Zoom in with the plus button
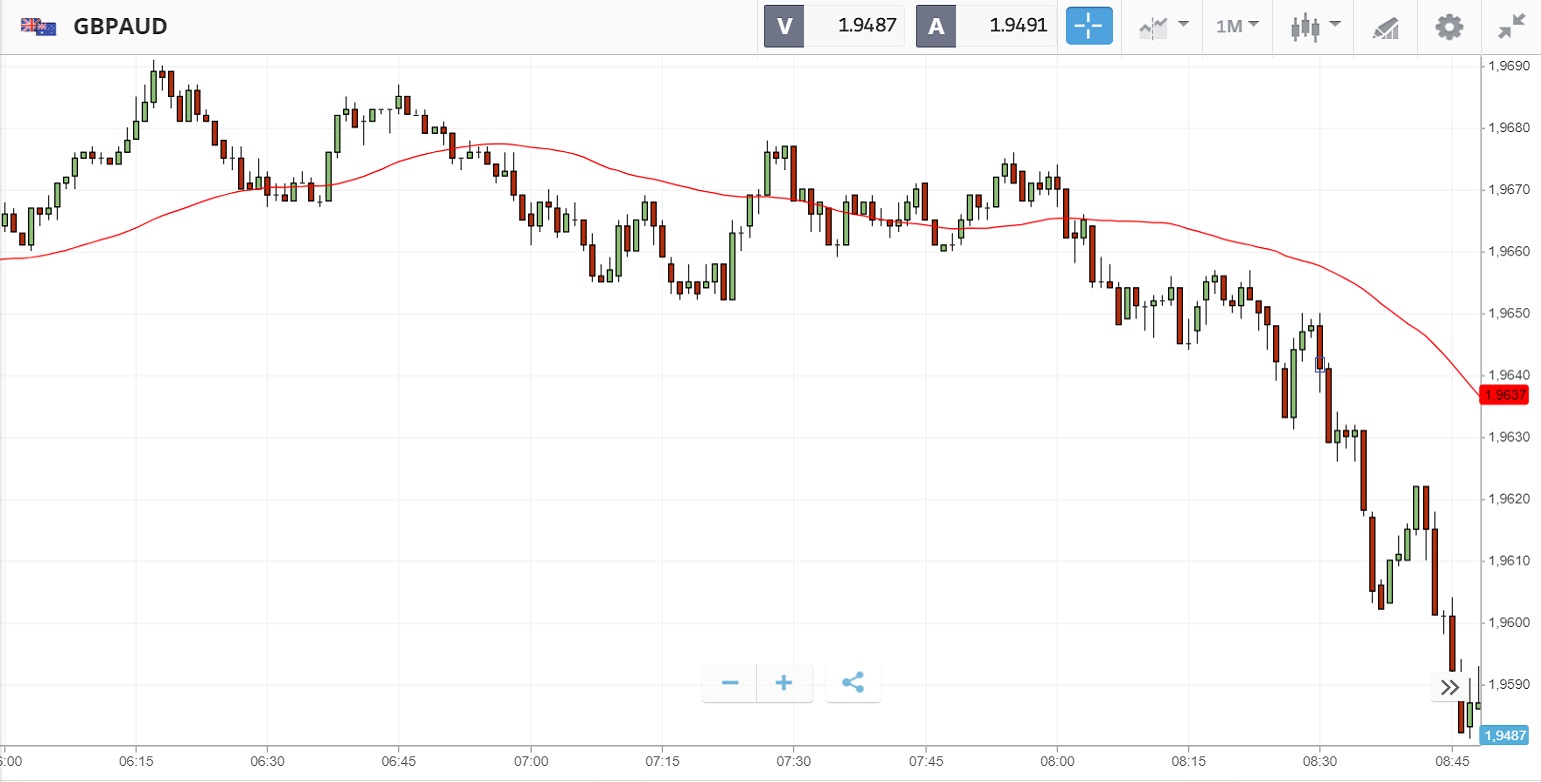The width and height of the screenshot is (1541, 782). pos(784,683)
